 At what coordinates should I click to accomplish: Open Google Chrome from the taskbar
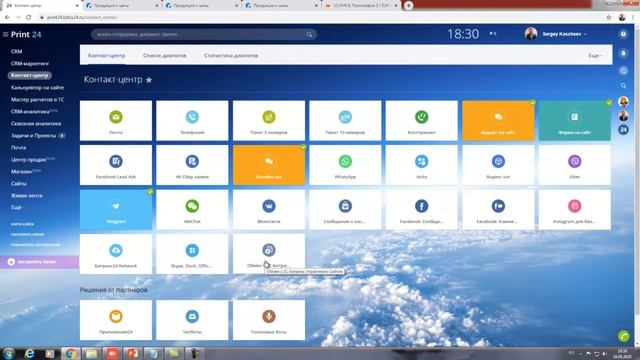[x=70, y=353]
